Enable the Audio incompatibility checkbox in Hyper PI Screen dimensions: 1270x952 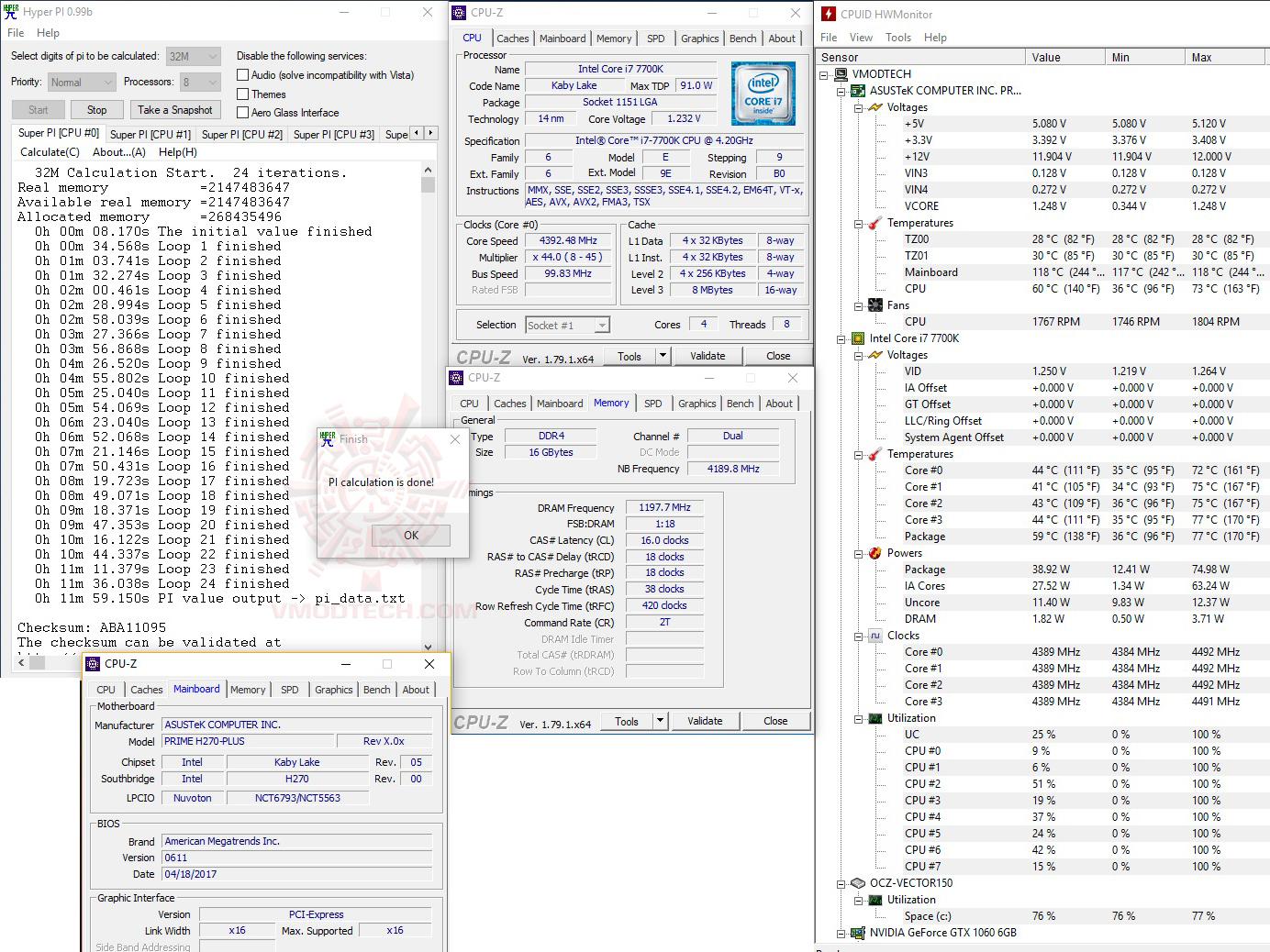pos(242,74)
